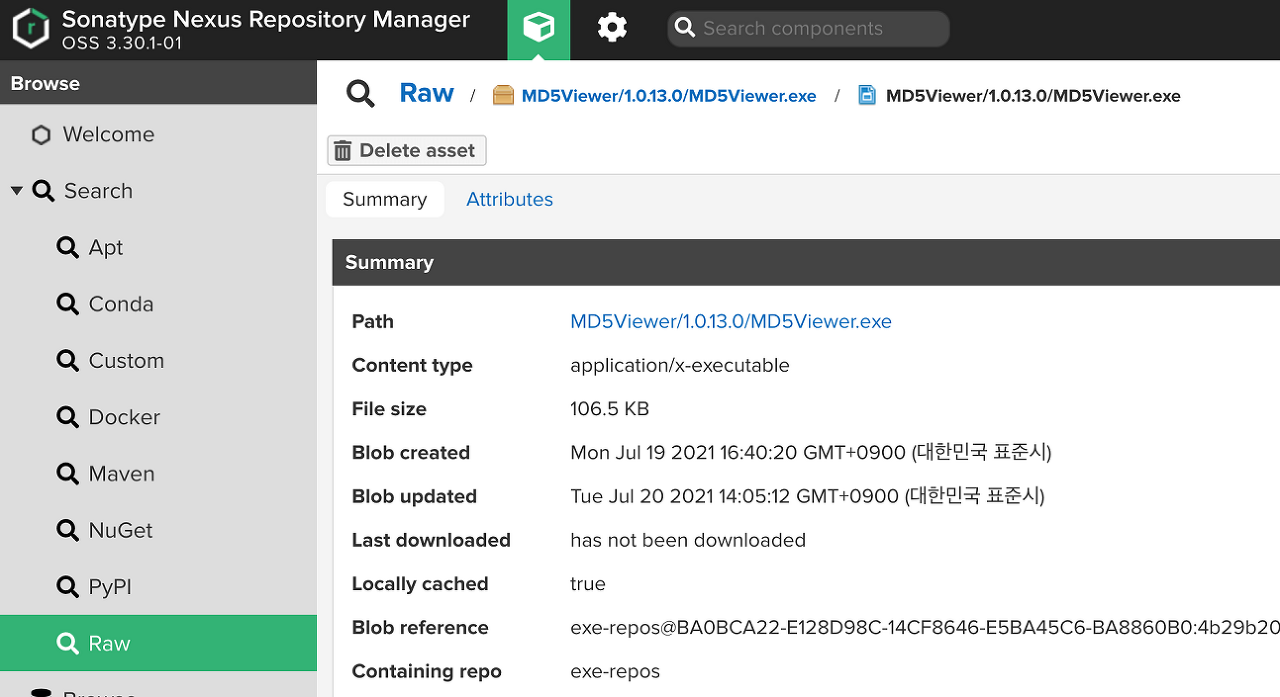Image resolution: width=1280 pixels, height=697 pixels.
Task: Click the Sonatype Nexus Repository Manager title
Action: point(266,19)
